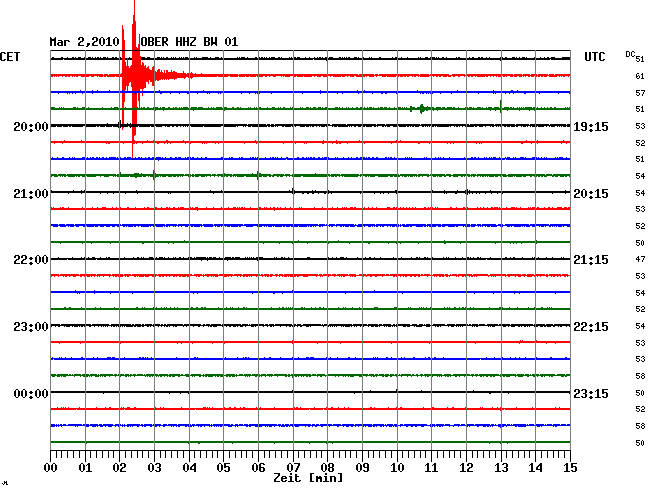Click the station label "OBER HHZ BW 01"

189,42
